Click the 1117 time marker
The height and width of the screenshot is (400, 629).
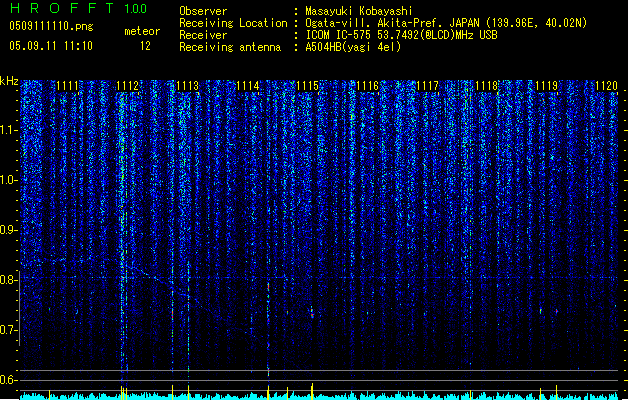(427, 86)
